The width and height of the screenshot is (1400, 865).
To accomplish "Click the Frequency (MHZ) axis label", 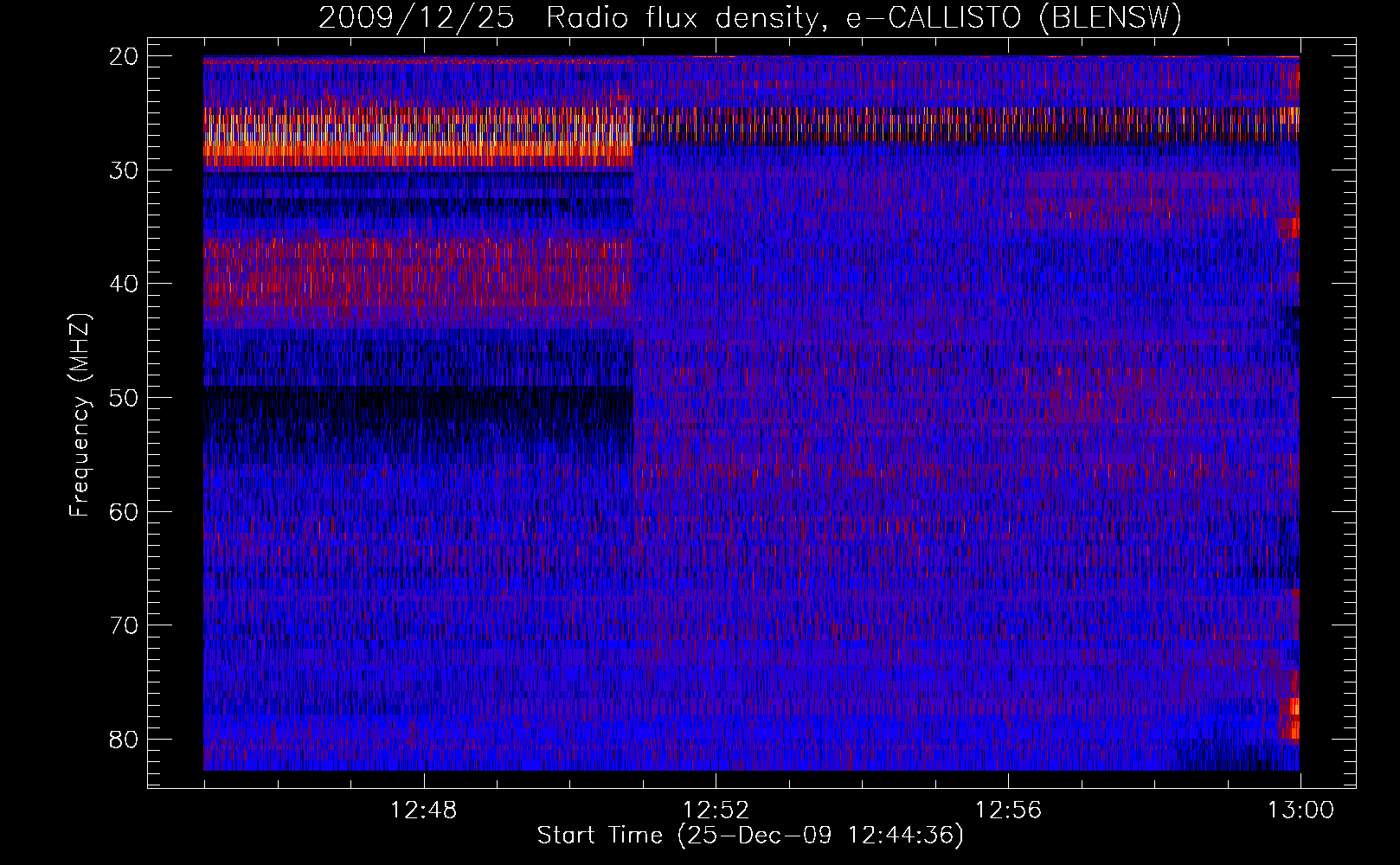I will click(80, 414).
